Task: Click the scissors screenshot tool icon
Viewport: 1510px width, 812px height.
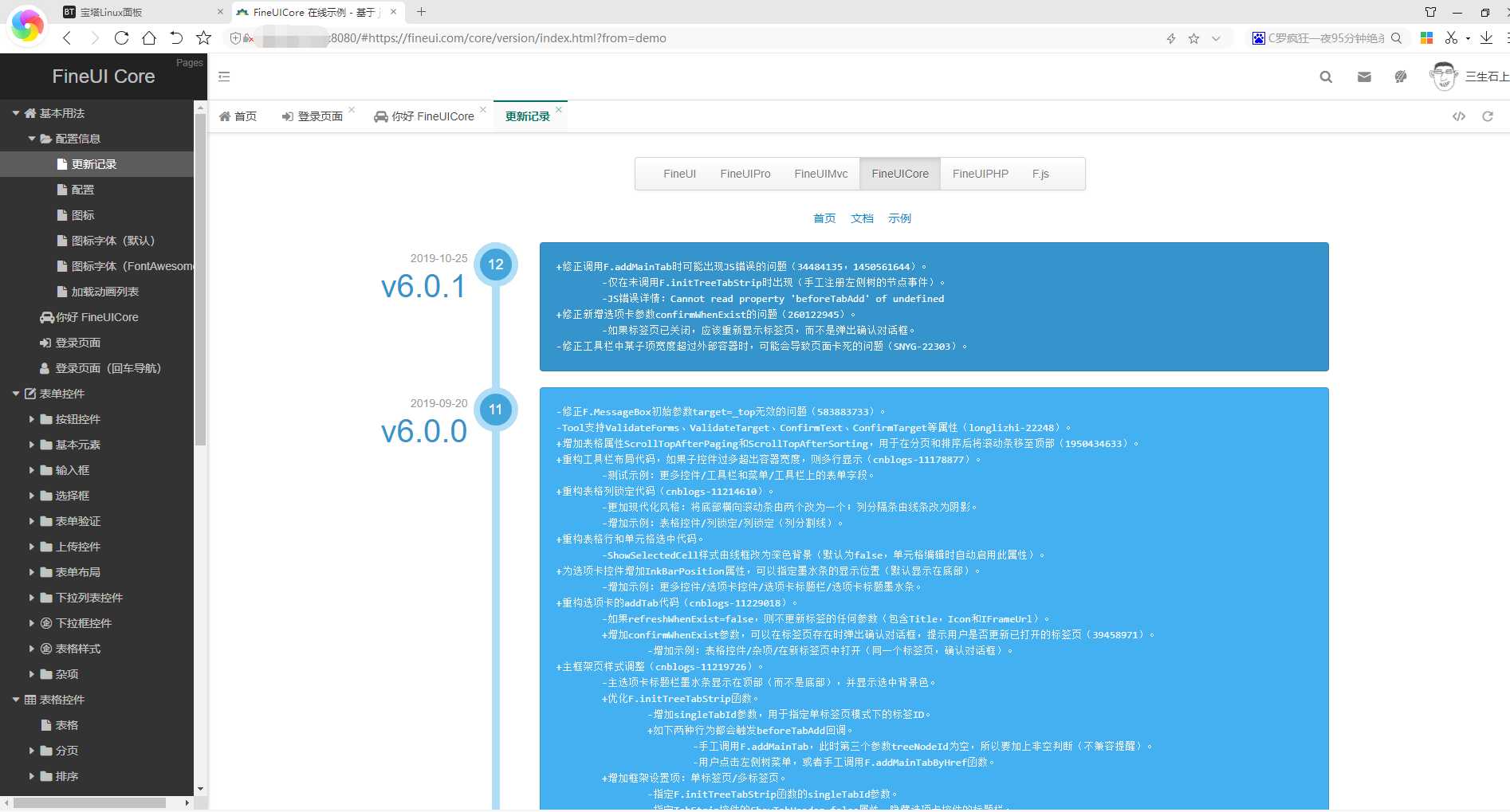Action: pos(1451,37)
